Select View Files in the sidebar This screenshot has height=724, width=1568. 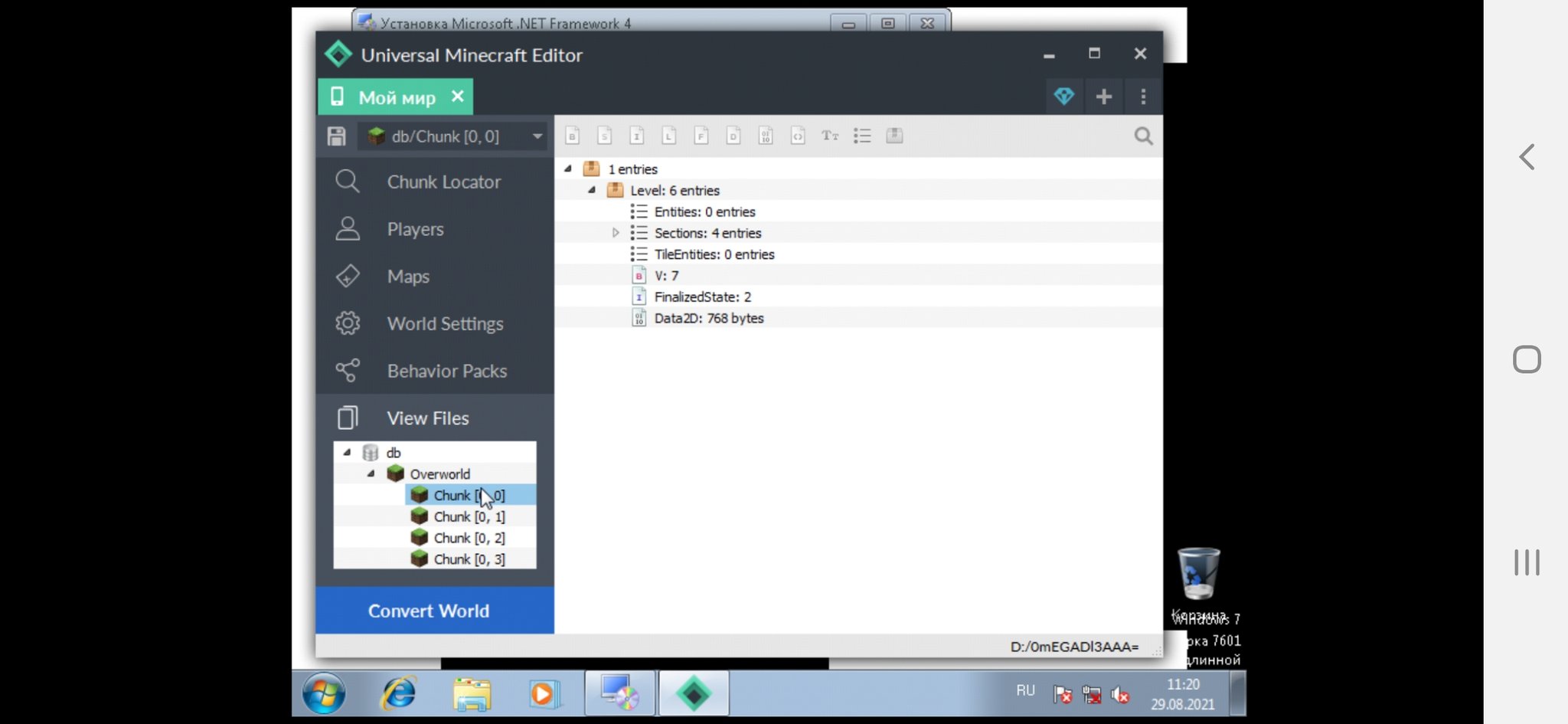point(435,418)
